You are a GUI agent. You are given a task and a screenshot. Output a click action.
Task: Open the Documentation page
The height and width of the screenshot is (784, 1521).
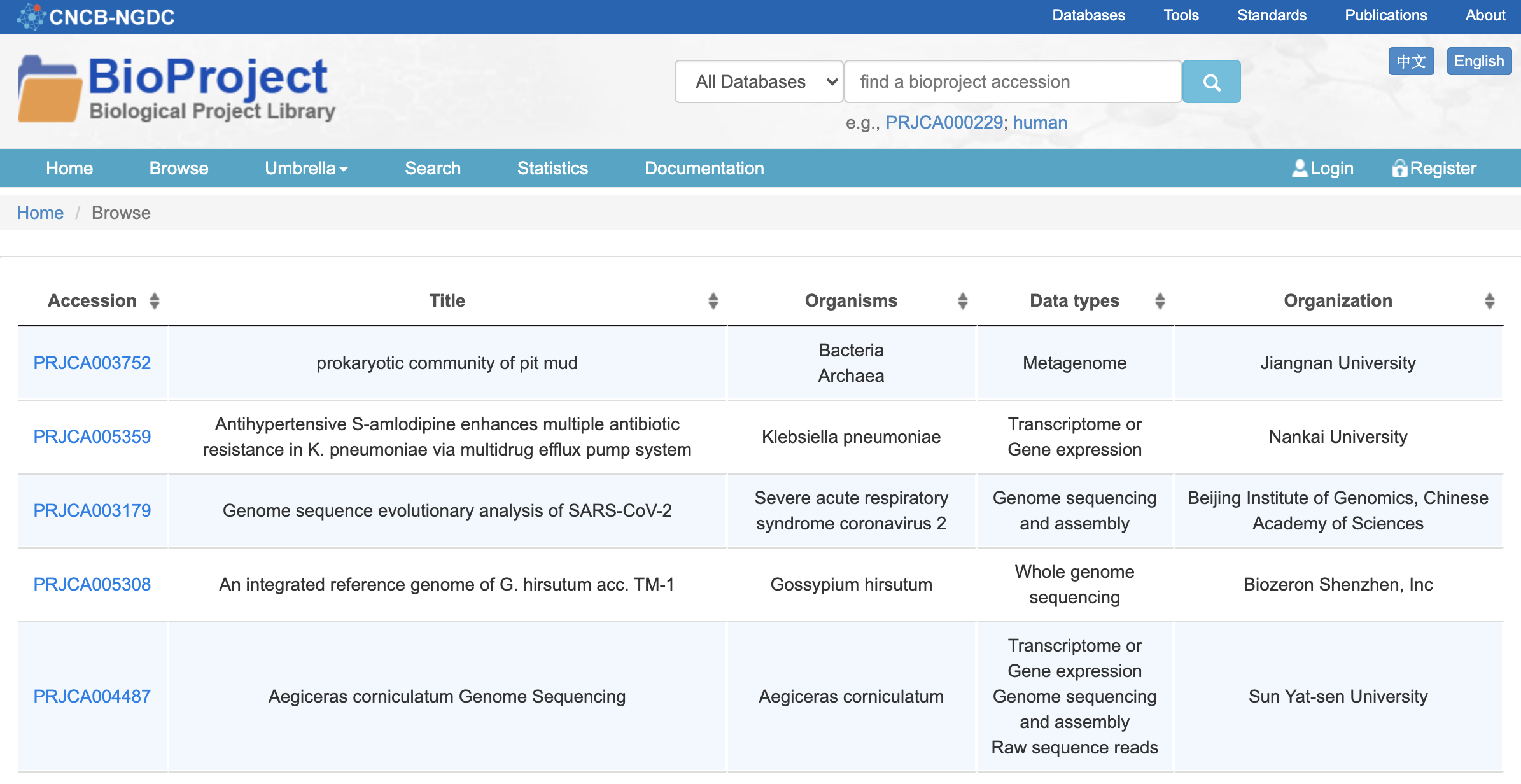pos(704,168)
